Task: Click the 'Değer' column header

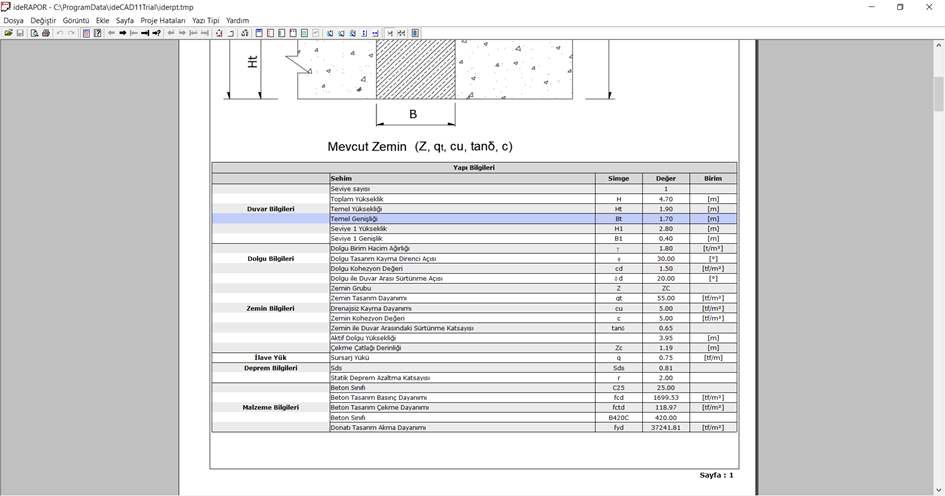Action: (666, 178)
